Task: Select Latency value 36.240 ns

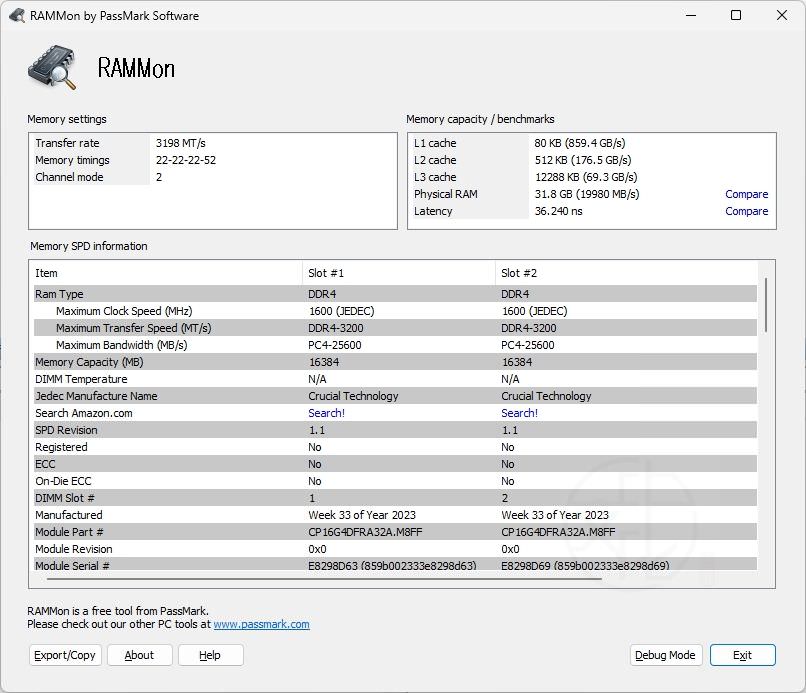Action: (558, 211)
